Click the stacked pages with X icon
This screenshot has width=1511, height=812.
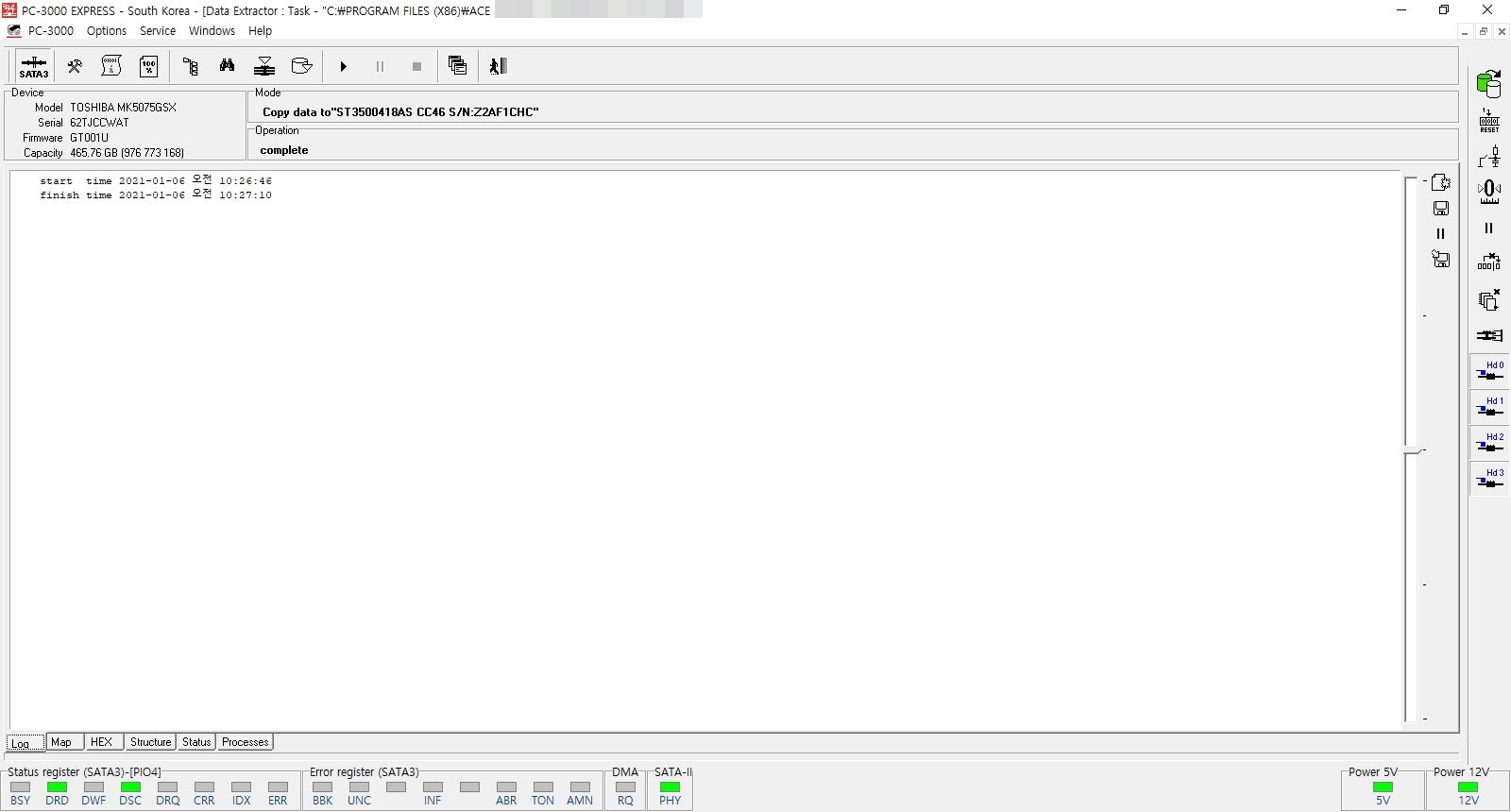pos(1489,299)
